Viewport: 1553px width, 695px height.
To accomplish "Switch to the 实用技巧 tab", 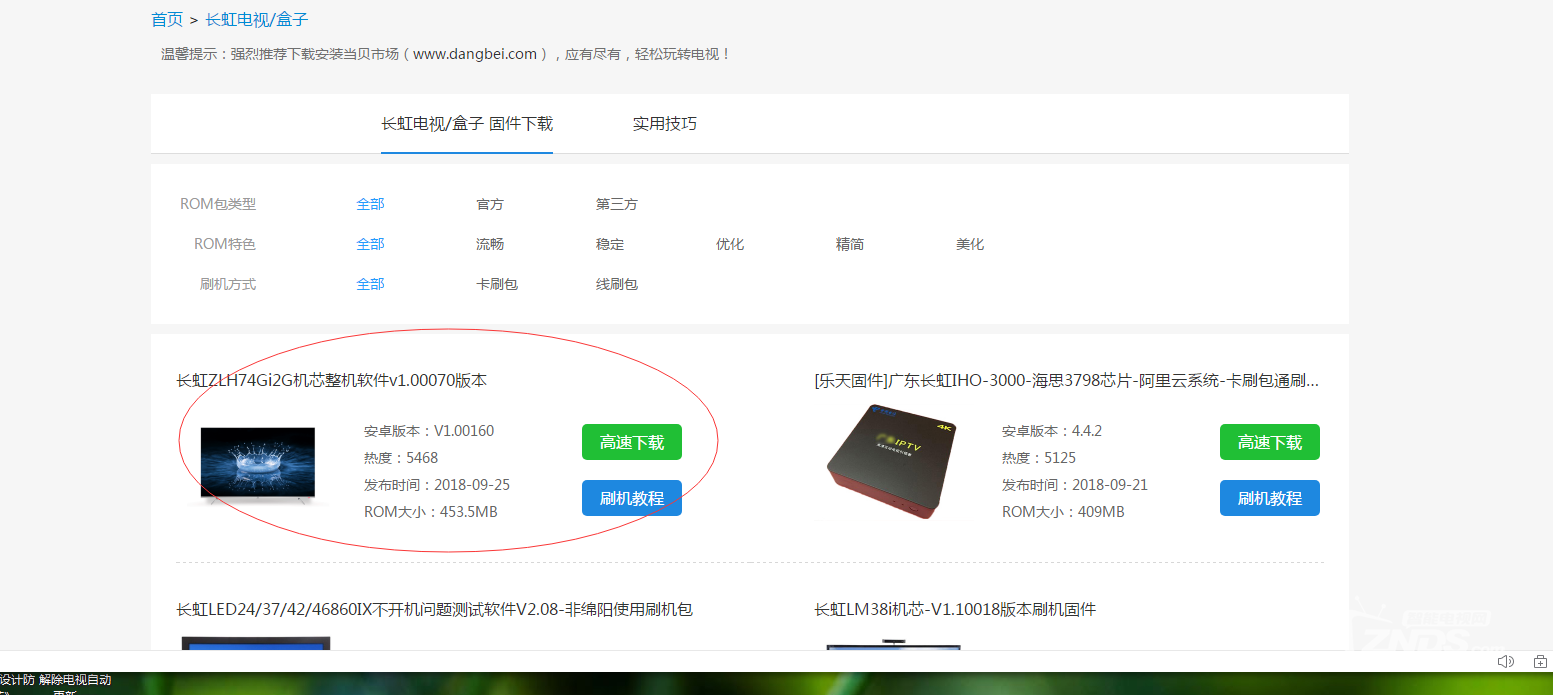I will (x=665, y=124).
